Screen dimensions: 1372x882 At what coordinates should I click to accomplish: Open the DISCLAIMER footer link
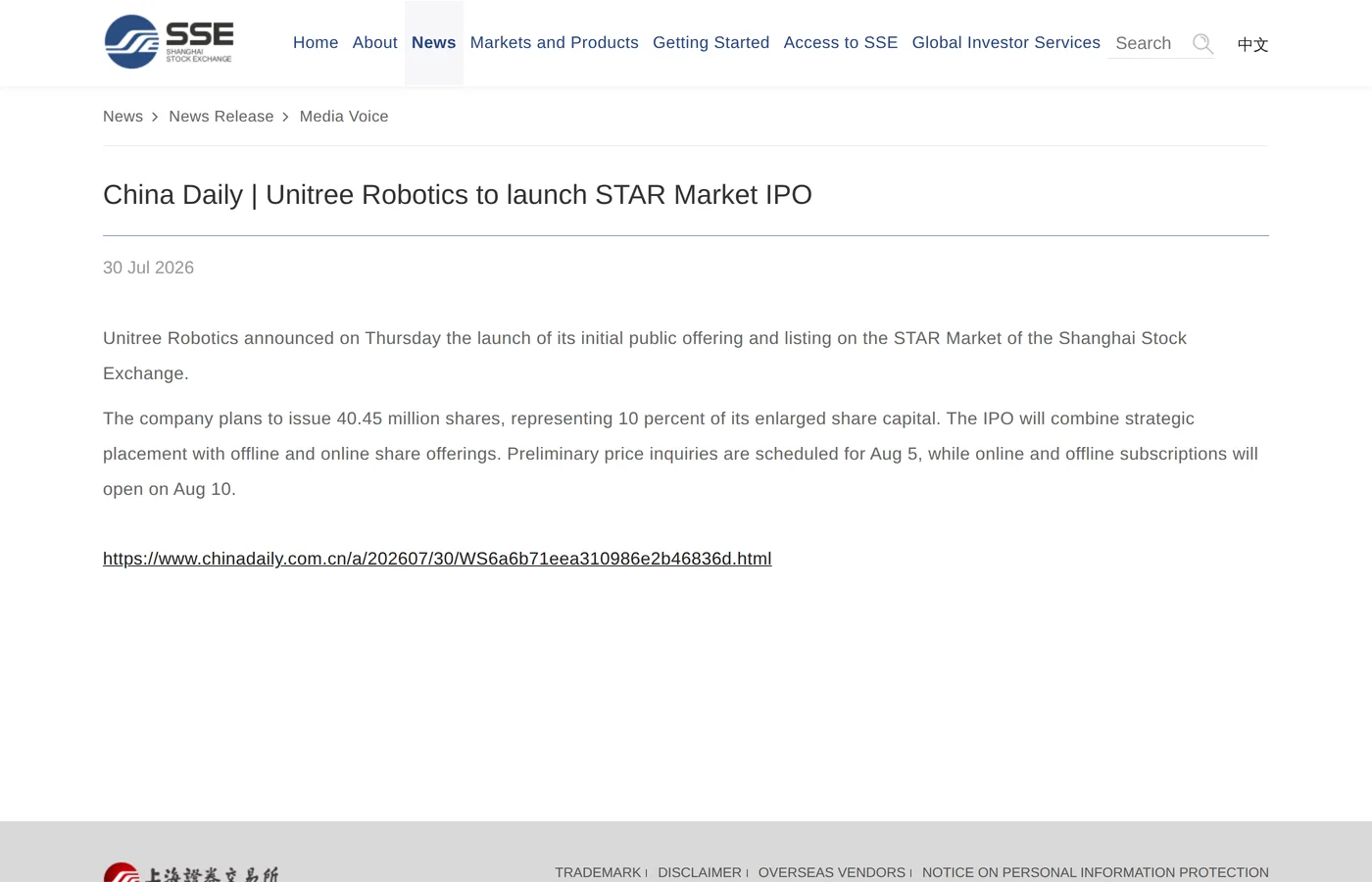point(700,872)
